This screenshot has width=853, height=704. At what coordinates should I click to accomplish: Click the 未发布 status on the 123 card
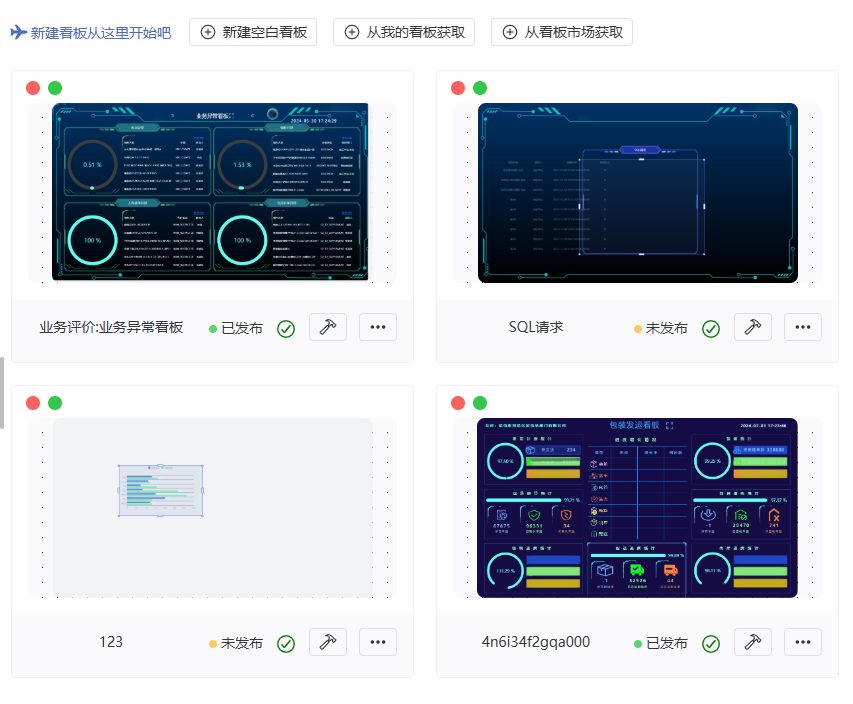point(236,643)
